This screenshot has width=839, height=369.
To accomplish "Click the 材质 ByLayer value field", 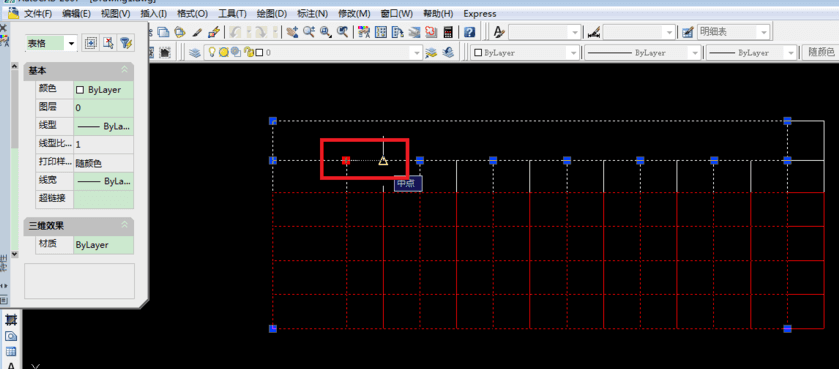I will [x=103, y=245].
